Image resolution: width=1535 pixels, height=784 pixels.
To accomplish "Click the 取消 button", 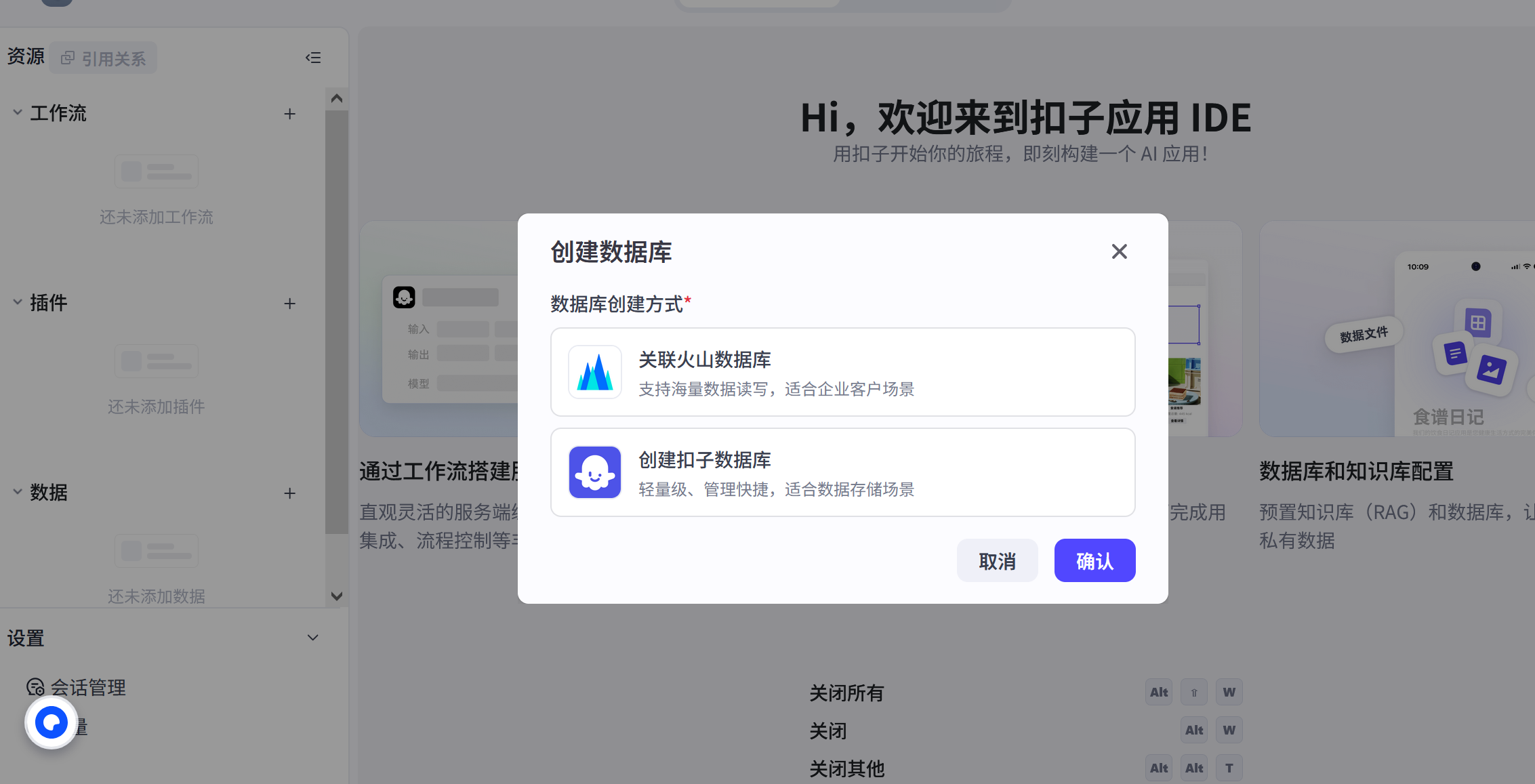I will coord(997,560).
